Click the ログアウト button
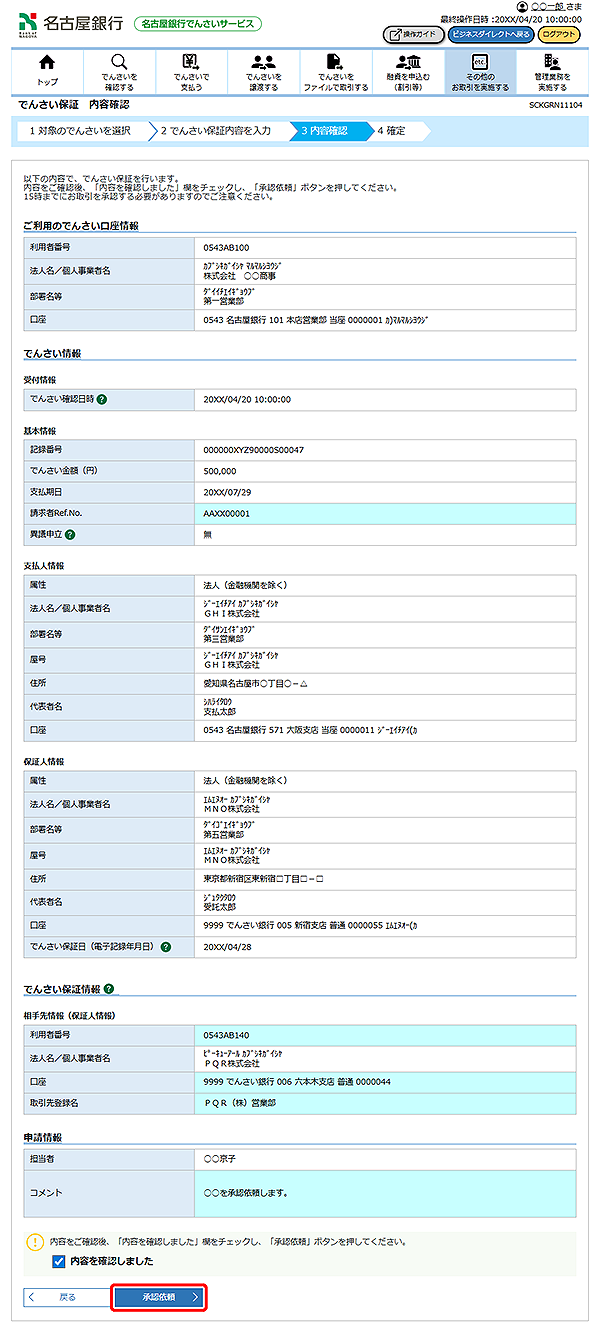Image resolution: width=600 pixels, height=1327 pixels. [x=558, y=35]
